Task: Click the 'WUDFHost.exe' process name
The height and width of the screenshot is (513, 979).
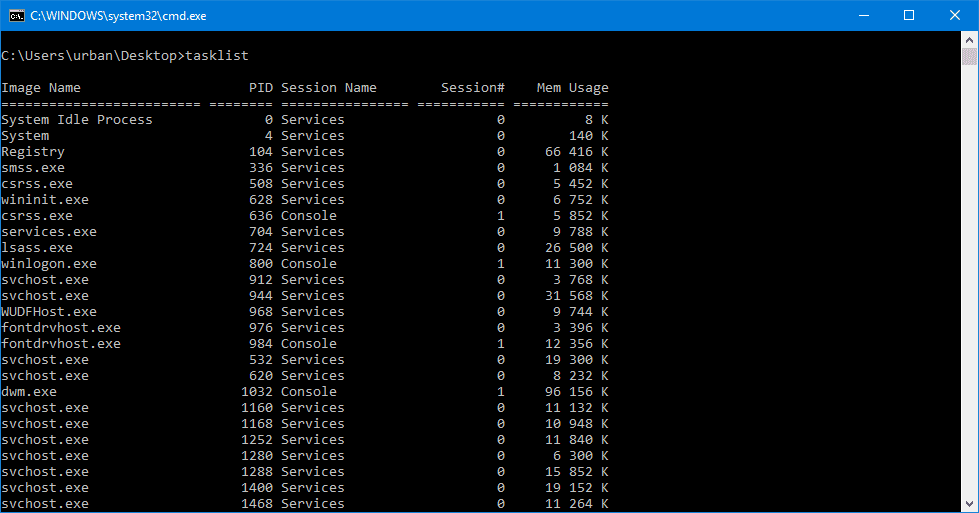Action: point(49,312)
